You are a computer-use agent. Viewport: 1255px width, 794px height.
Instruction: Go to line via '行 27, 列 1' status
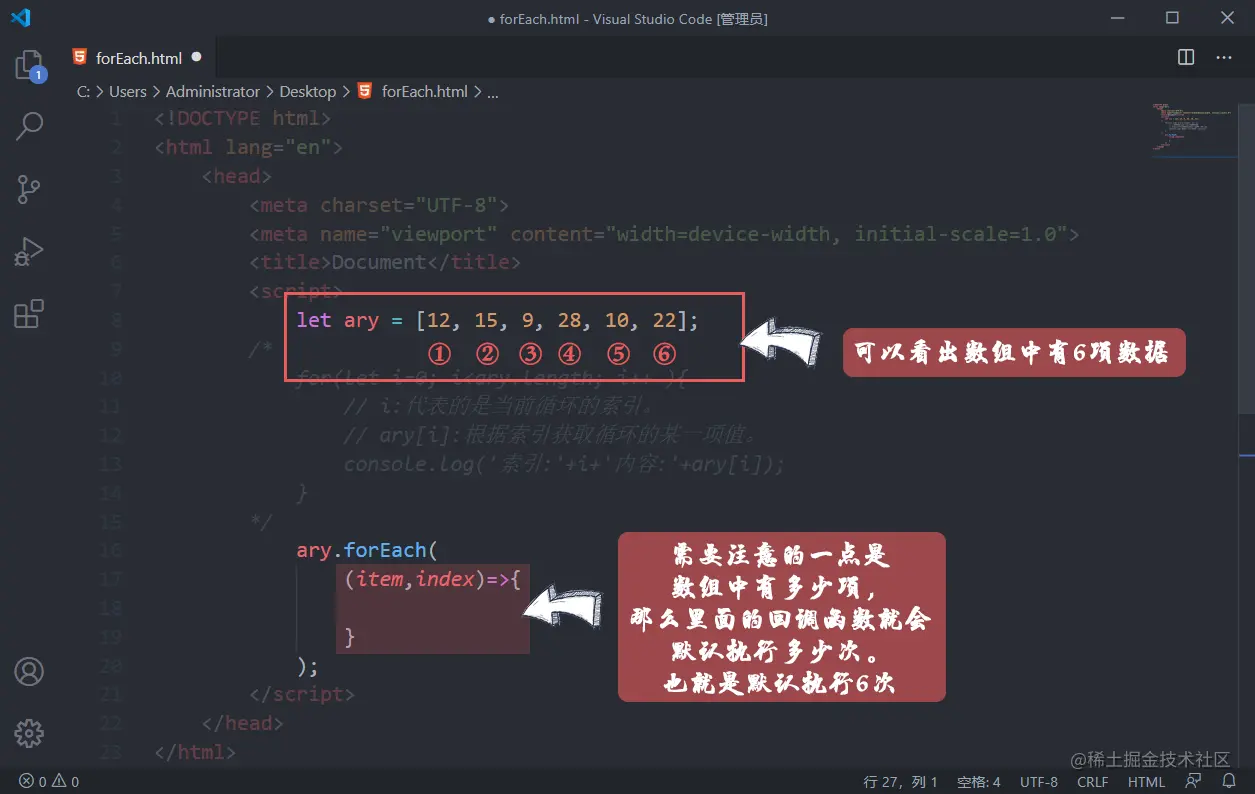(x=900, y=781)
